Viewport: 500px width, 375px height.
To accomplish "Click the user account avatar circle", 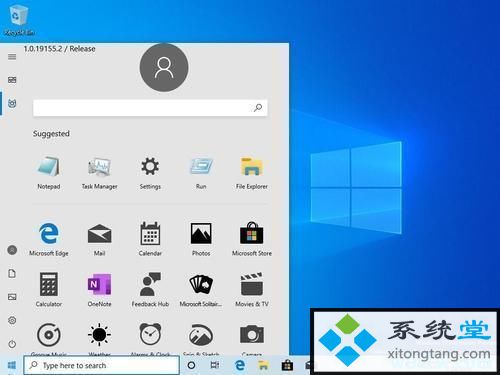I will click(x=164, y=67).
